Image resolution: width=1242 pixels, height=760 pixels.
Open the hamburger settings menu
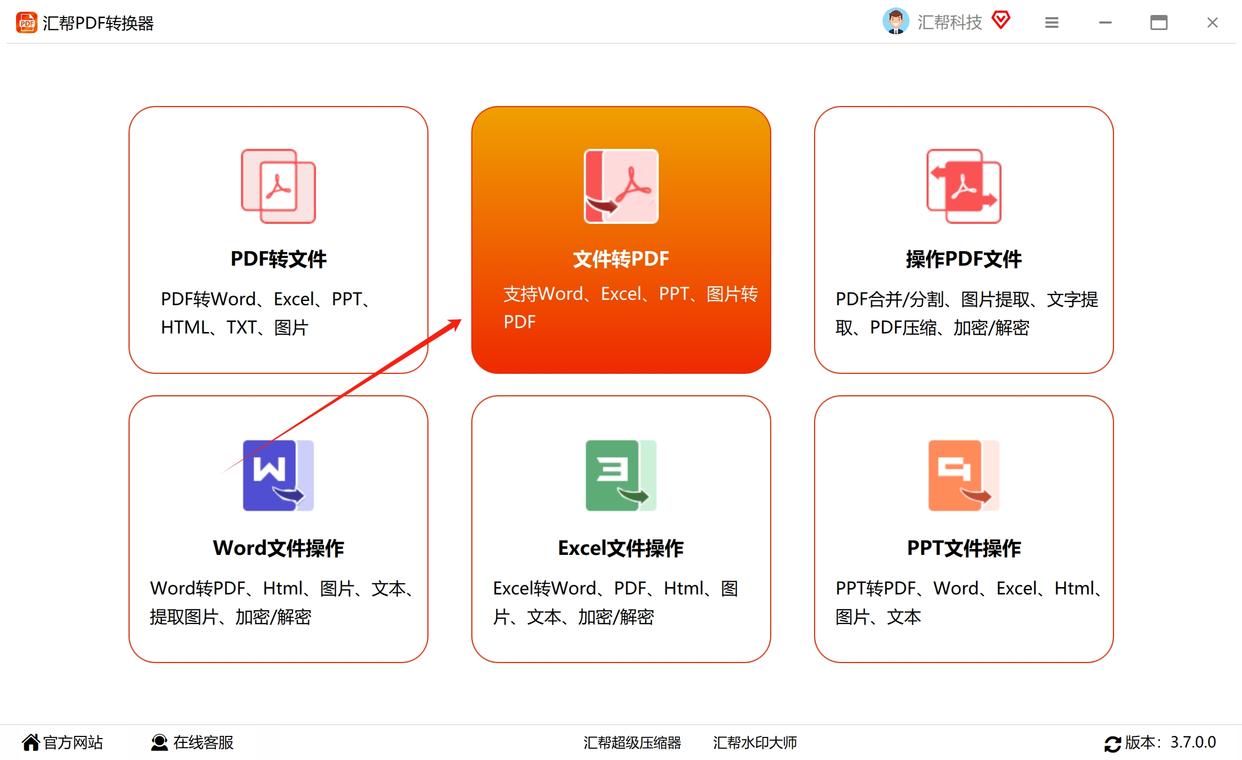pos(1051,21)
